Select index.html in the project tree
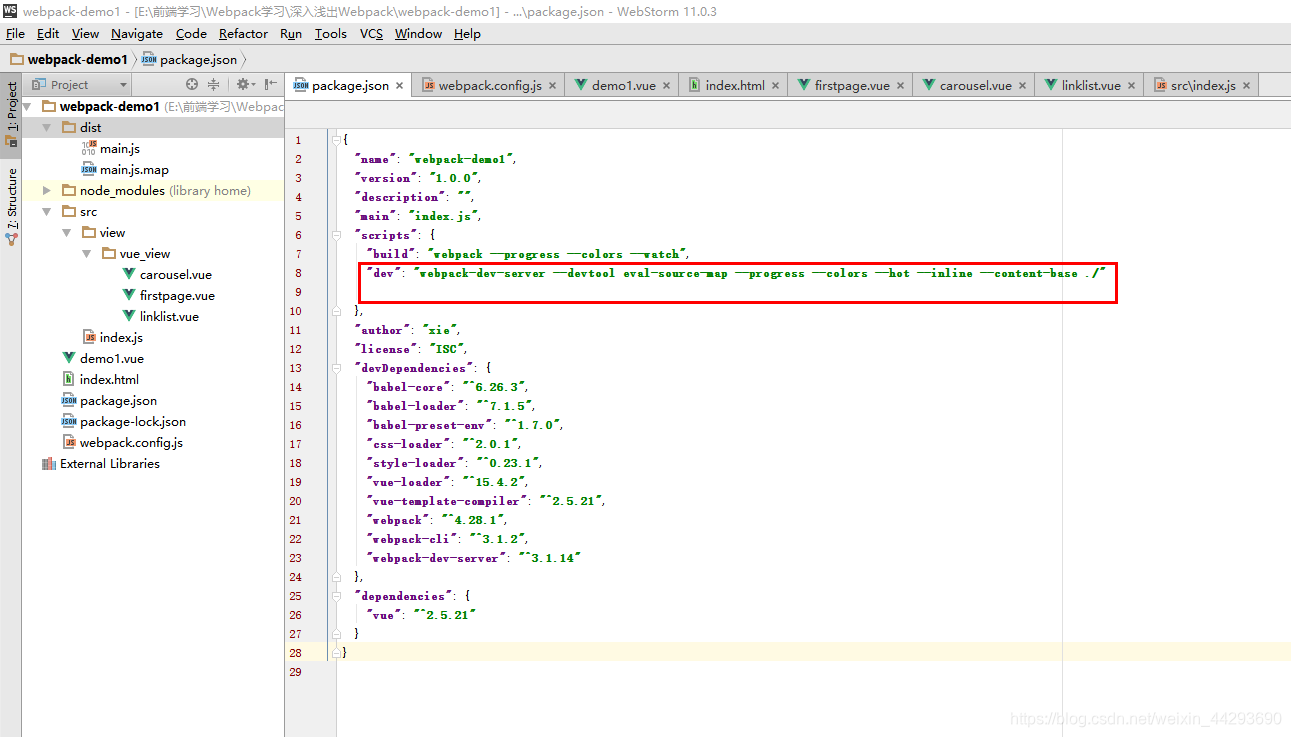The width and height of the screenshot is (1291, 737). click(109, 379)
